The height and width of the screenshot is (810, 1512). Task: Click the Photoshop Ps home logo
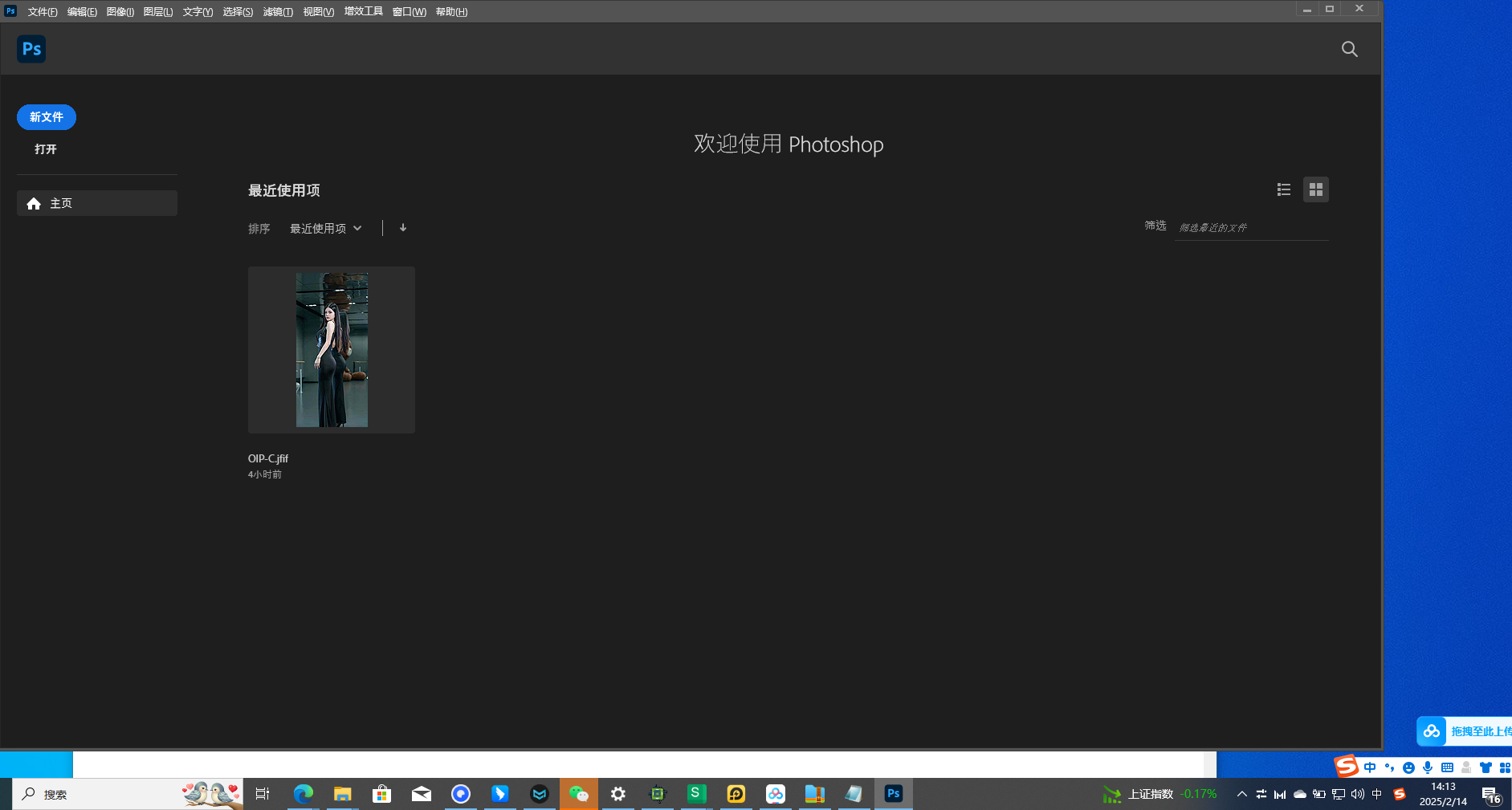pos(31,49)
